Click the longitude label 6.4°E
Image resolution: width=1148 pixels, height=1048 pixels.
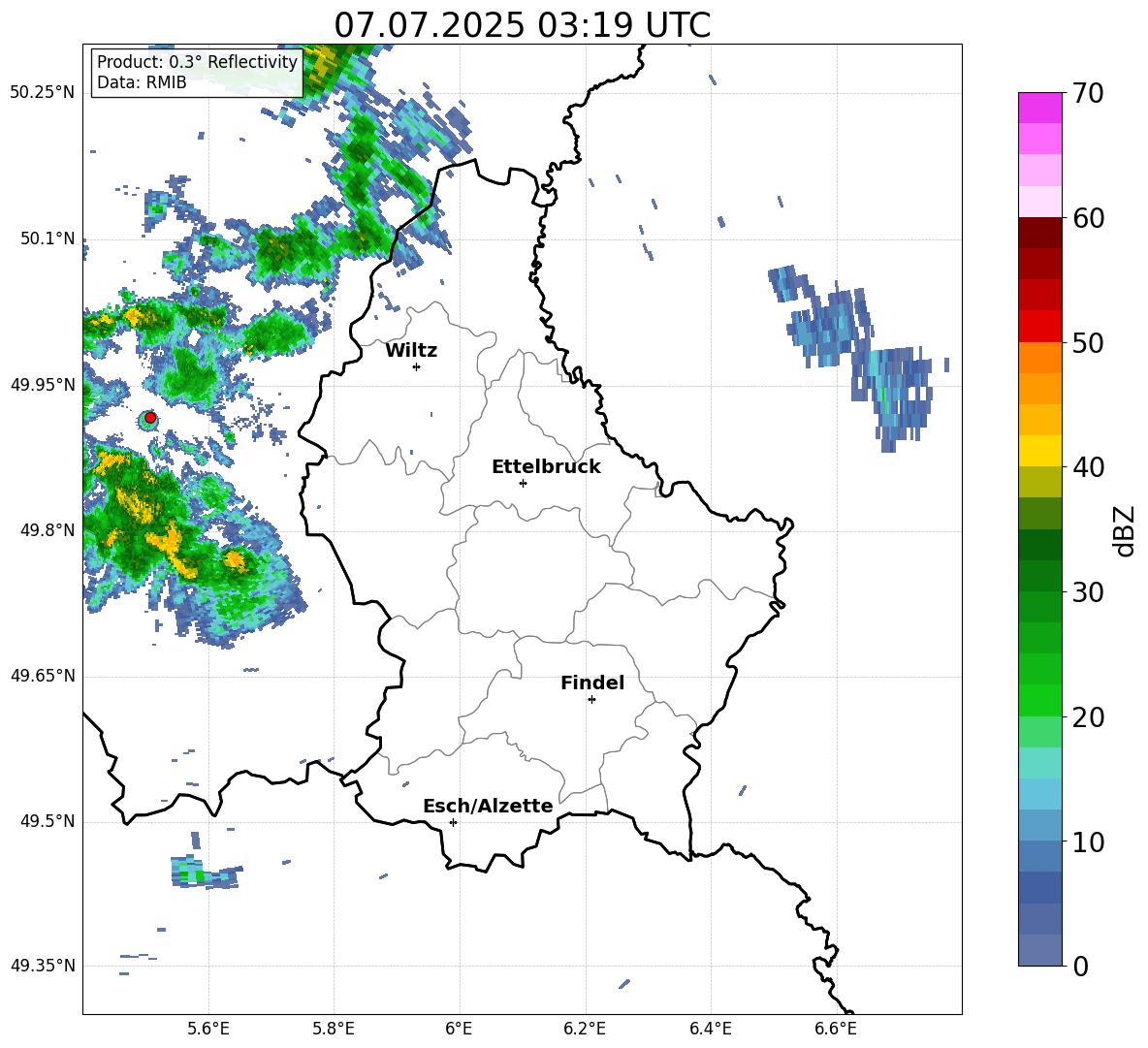710,1029
